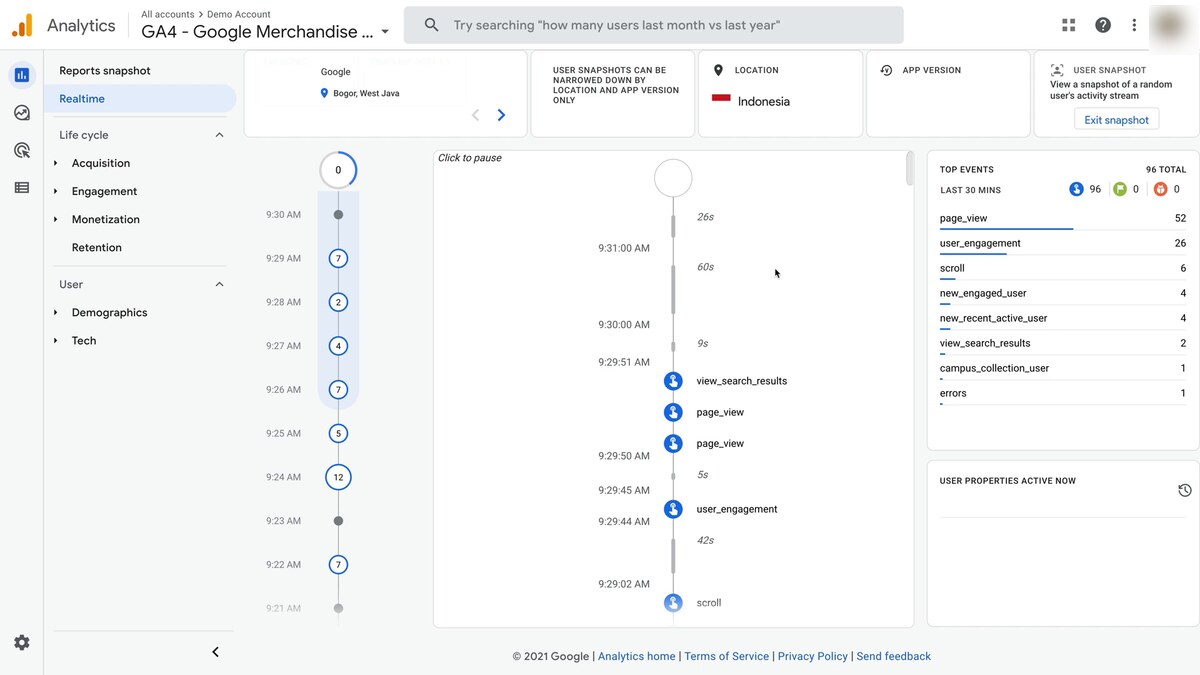The width and height of the screenshot is (1200, 675).
Task: Click the blurred account avatar
Action: pos(1170,25)
